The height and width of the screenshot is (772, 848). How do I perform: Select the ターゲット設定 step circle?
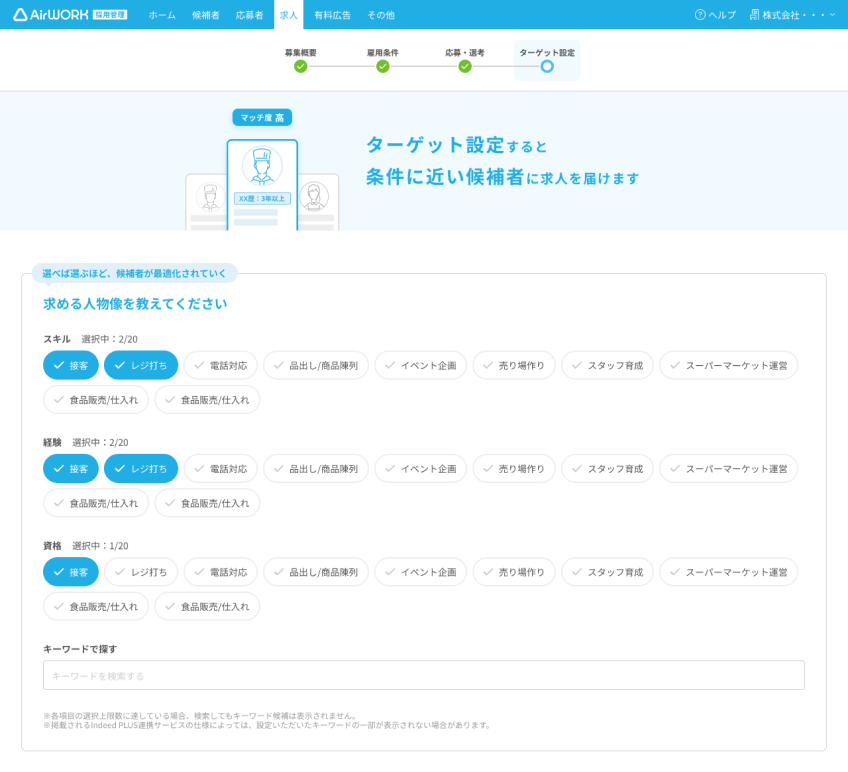coord(547,67)
